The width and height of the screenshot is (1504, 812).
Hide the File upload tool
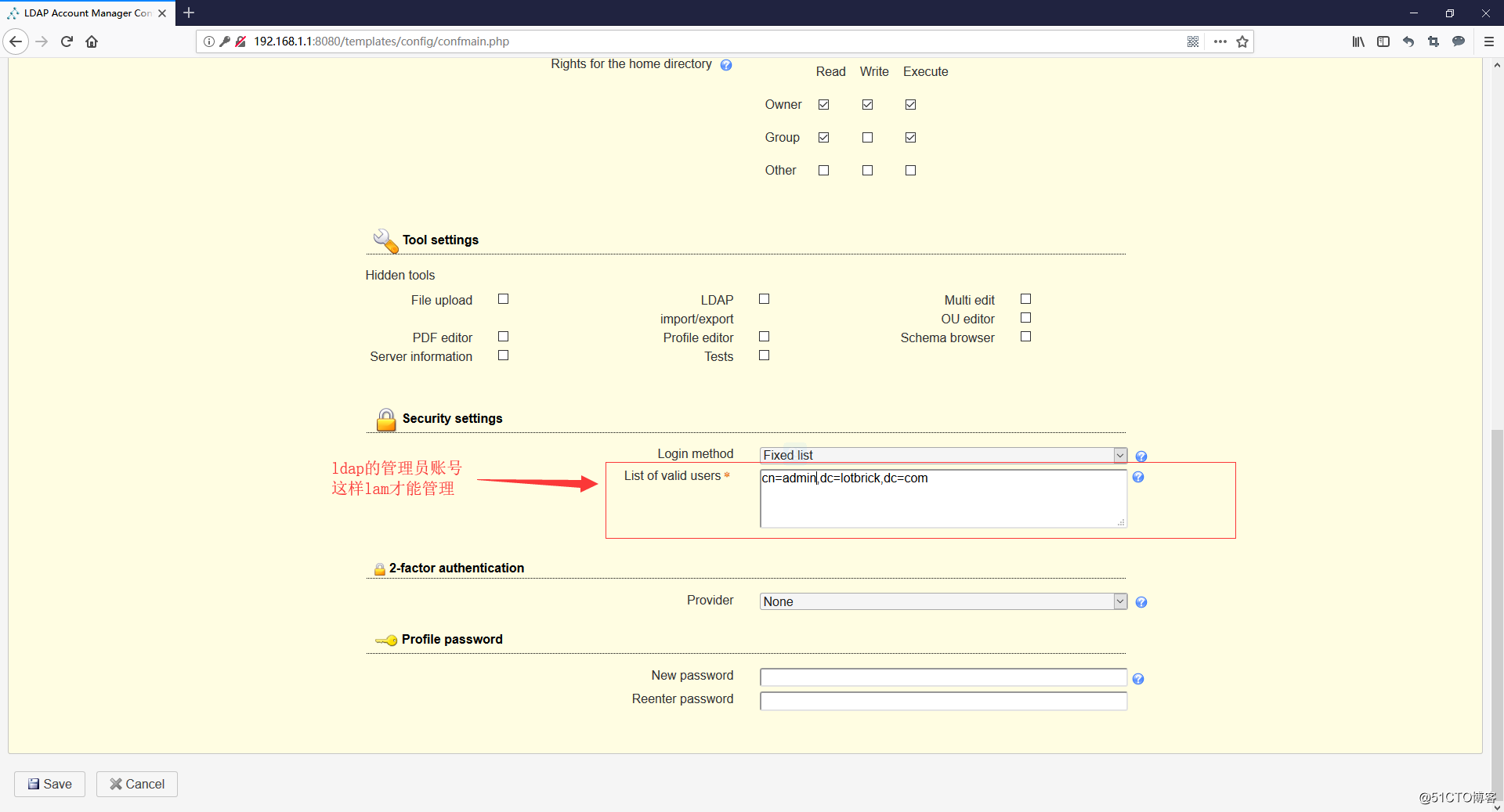(x=504, y=299)
